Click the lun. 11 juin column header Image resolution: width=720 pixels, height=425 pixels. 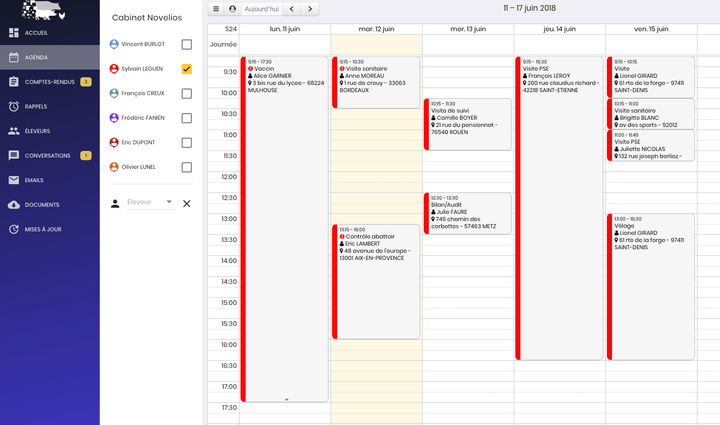coord(285,29)
